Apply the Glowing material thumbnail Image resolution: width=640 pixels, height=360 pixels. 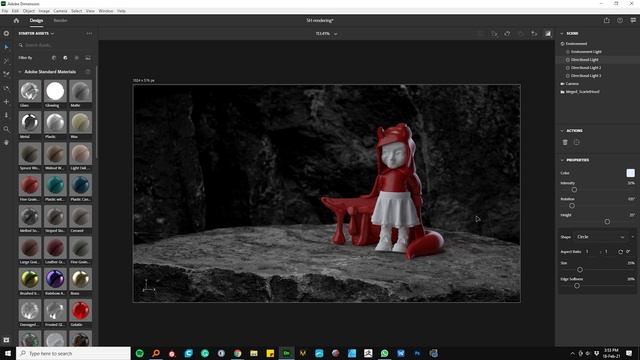click(55, 91)
